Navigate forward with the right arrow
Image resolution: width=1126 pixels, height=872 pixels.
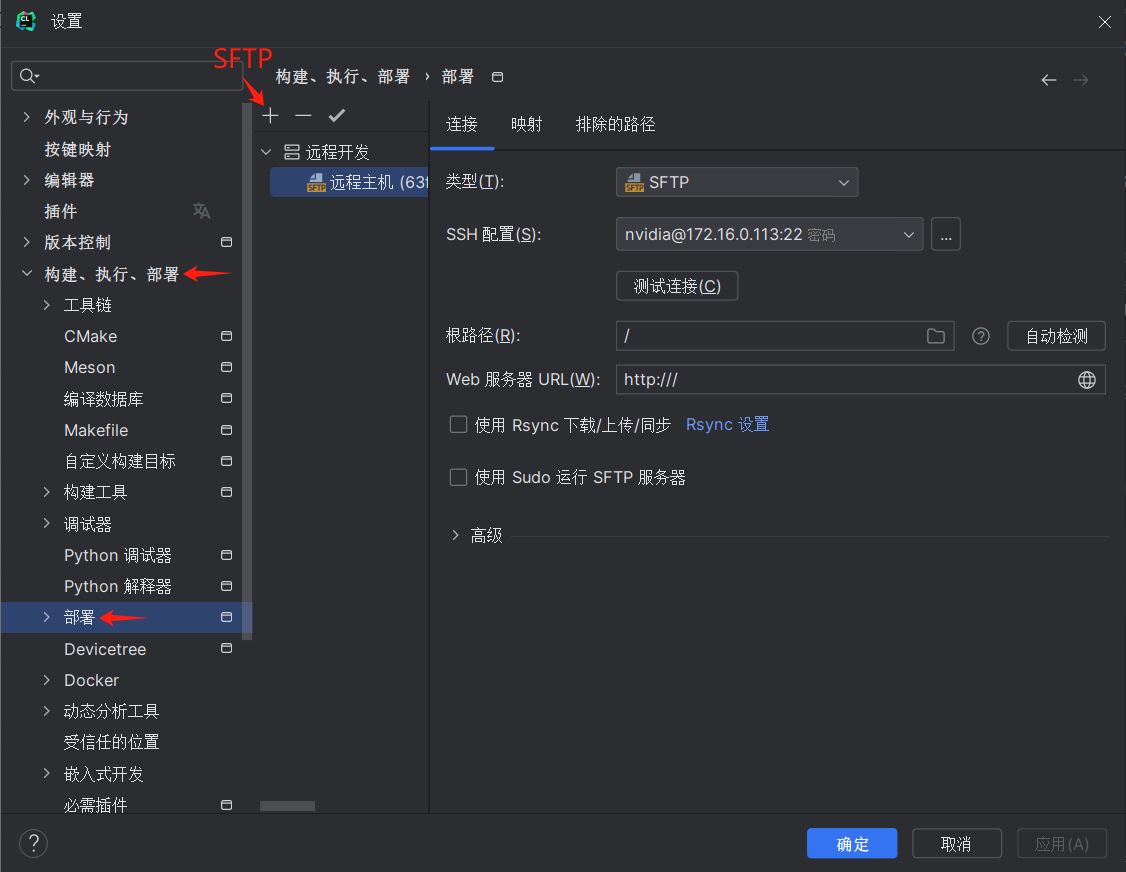[x=1081, y=80]
